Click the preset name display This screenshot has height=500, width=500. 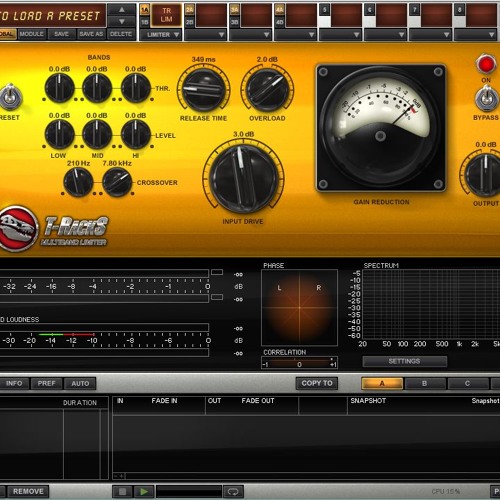52,16
